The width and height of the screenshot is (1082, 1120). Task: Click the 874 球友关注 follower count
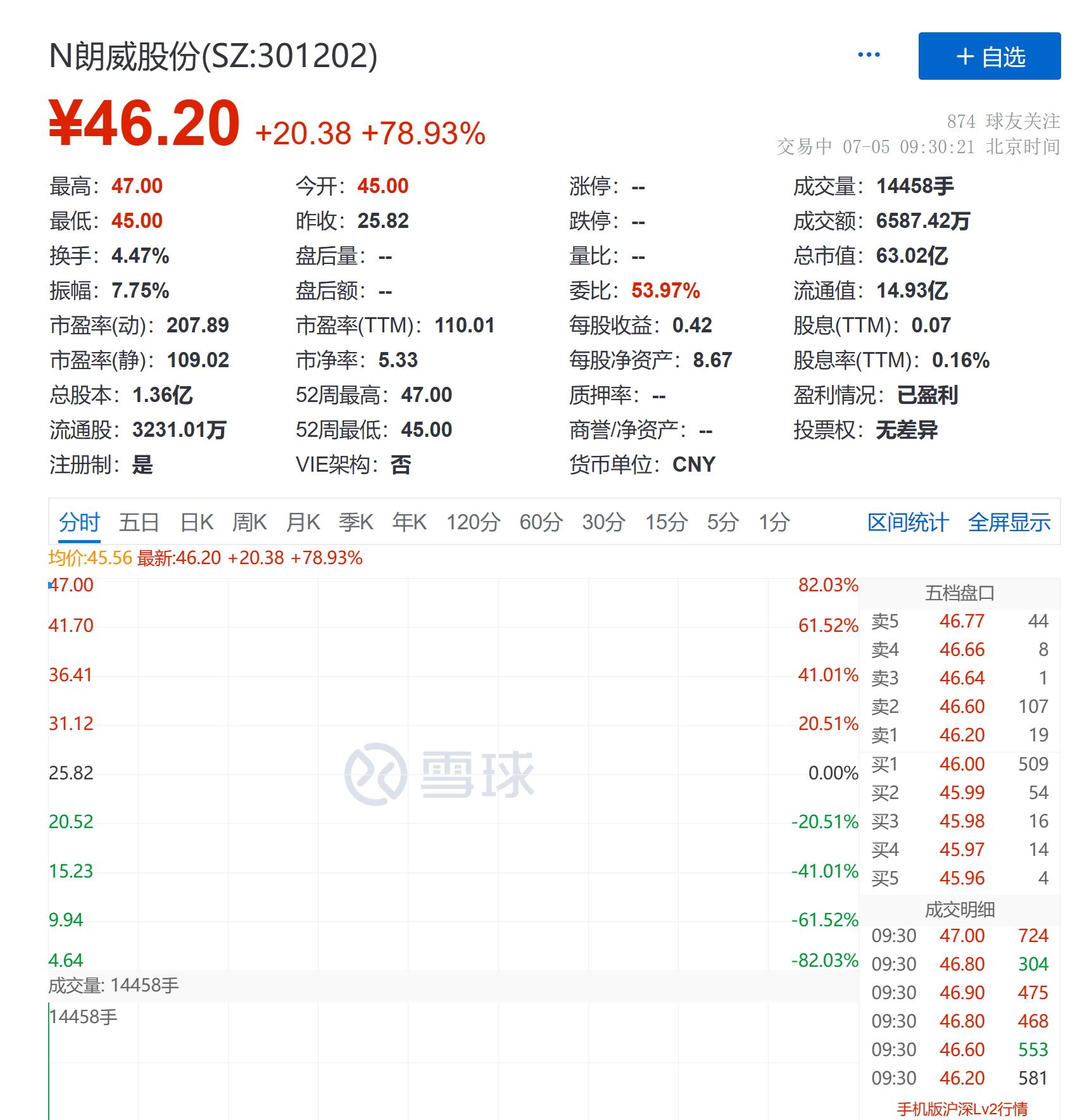(x=1003, y=121)
